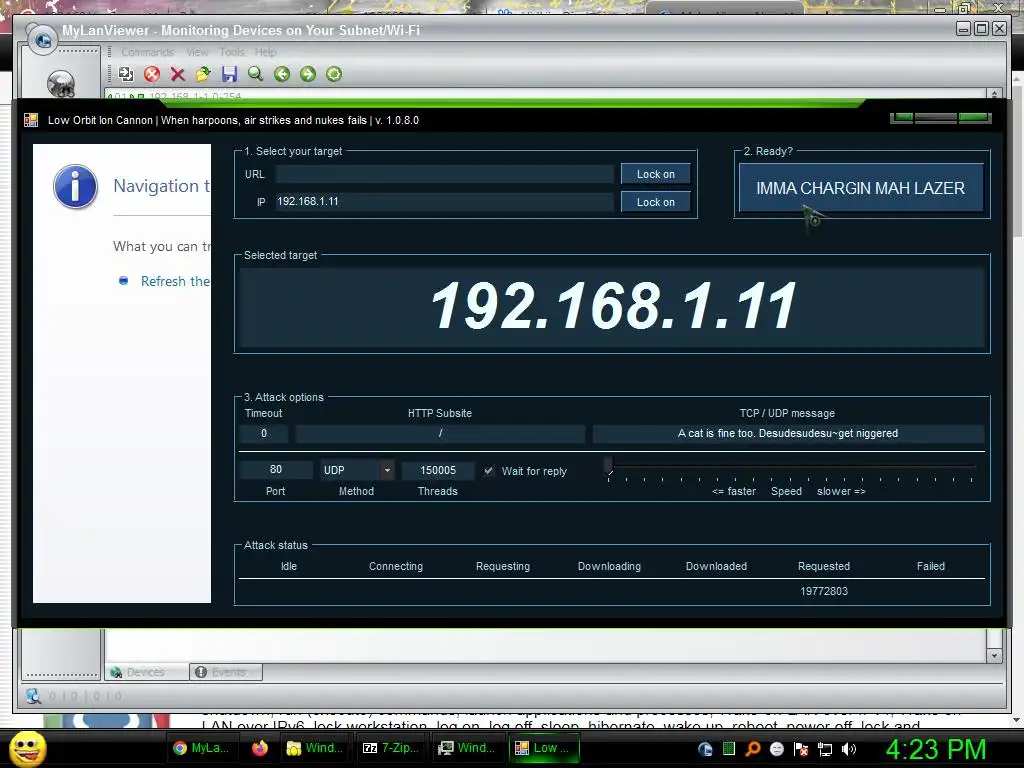Click the Navigation heading text
Viewport: 1024px width, 768px height.
click(161, 186)
